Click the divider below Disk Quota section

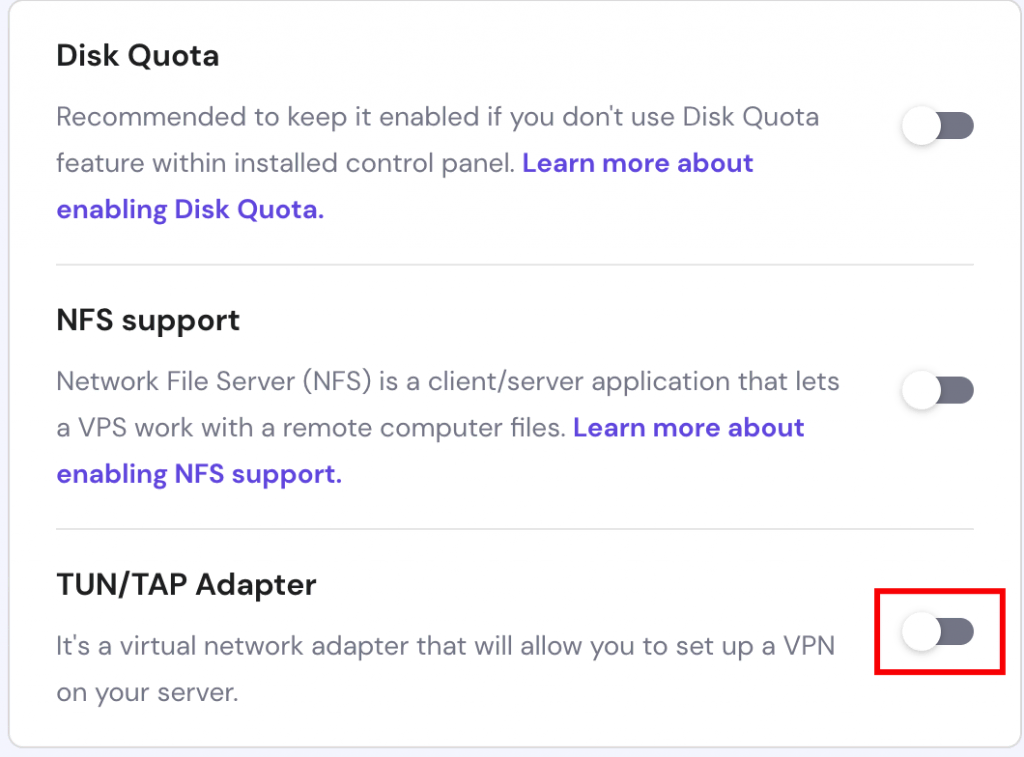click(x=514, y=265)
